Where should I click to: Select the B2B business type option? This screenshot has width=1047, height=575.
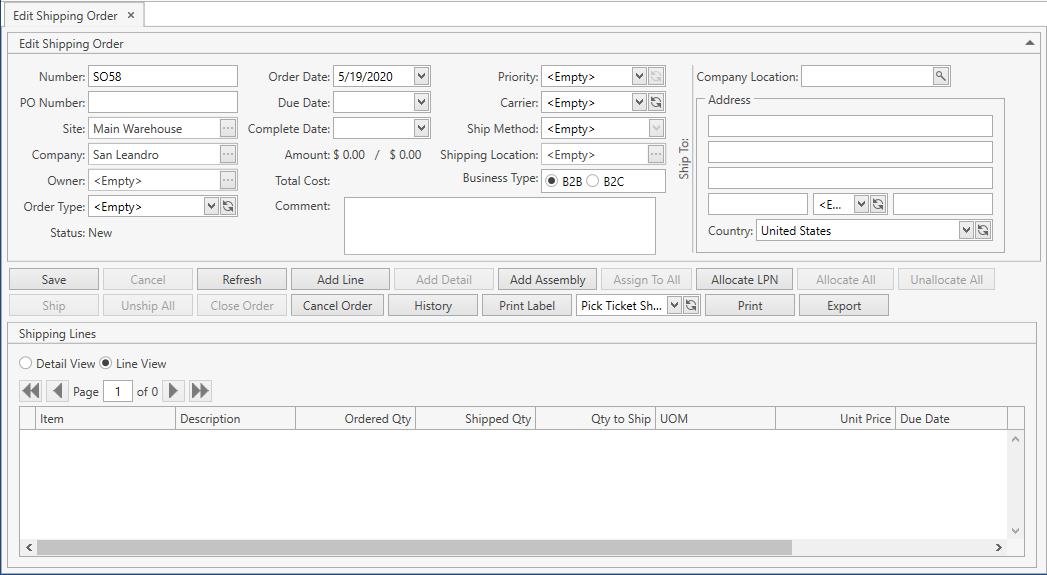click(552, 181)
